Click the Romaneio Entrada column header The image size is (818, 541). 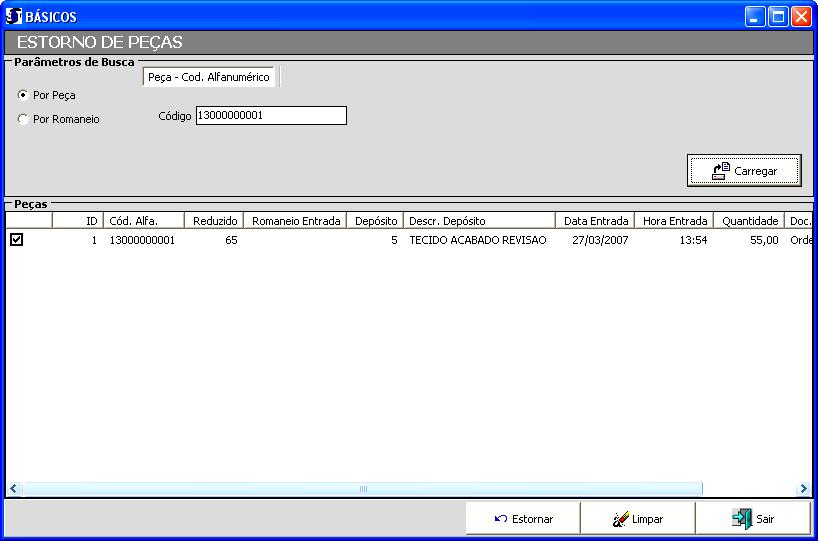[296, 221]
